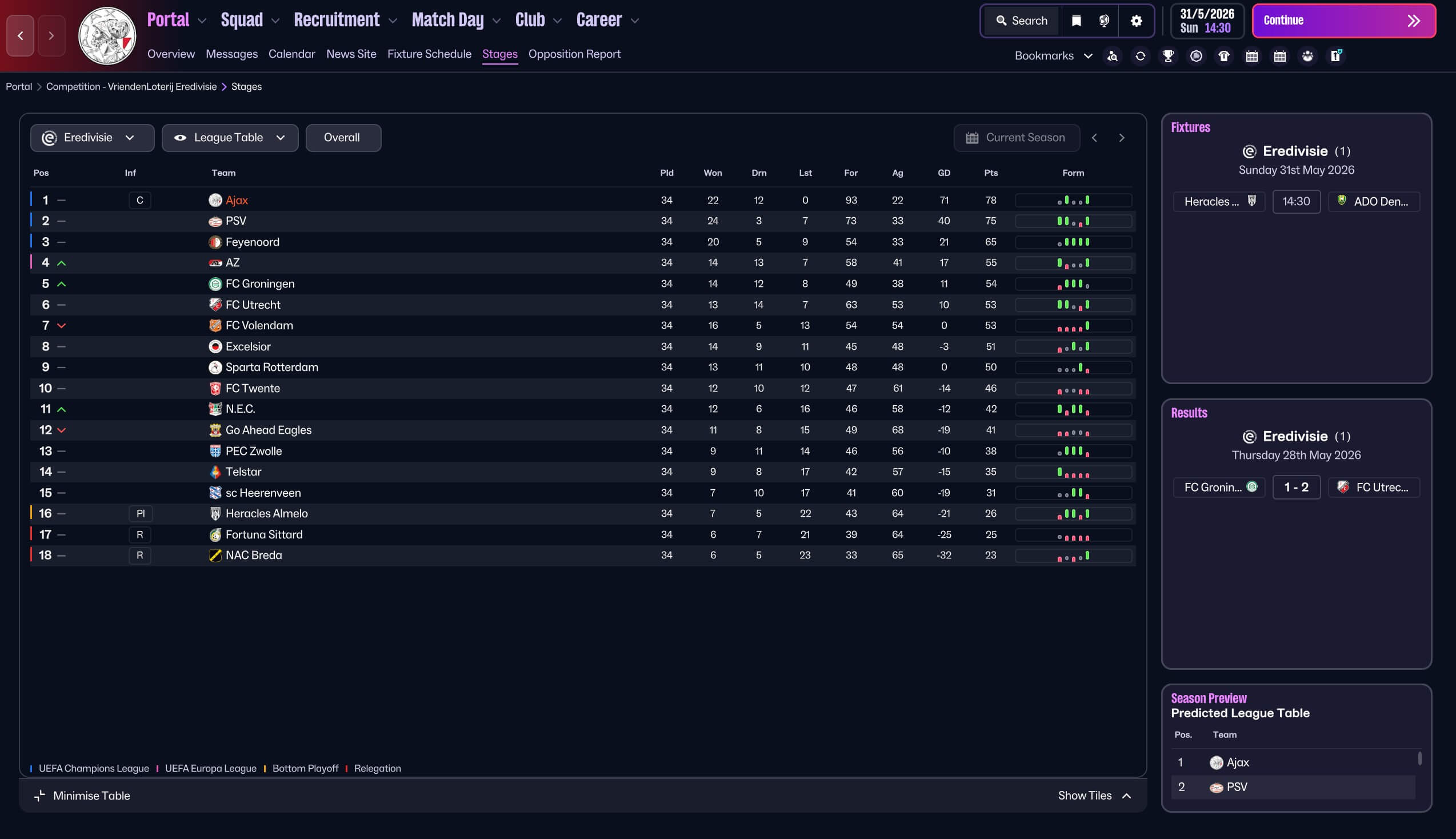Click the circular arrows bookmark icon

[1140, 56]
